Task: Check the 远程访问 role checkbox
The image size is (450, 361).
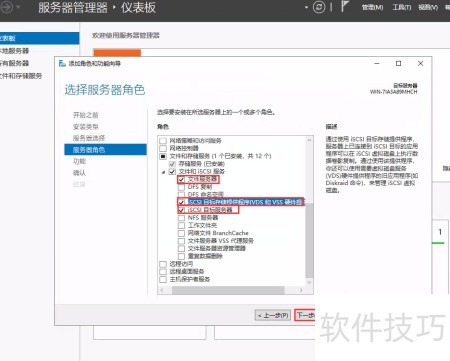Action: [163, 264]
